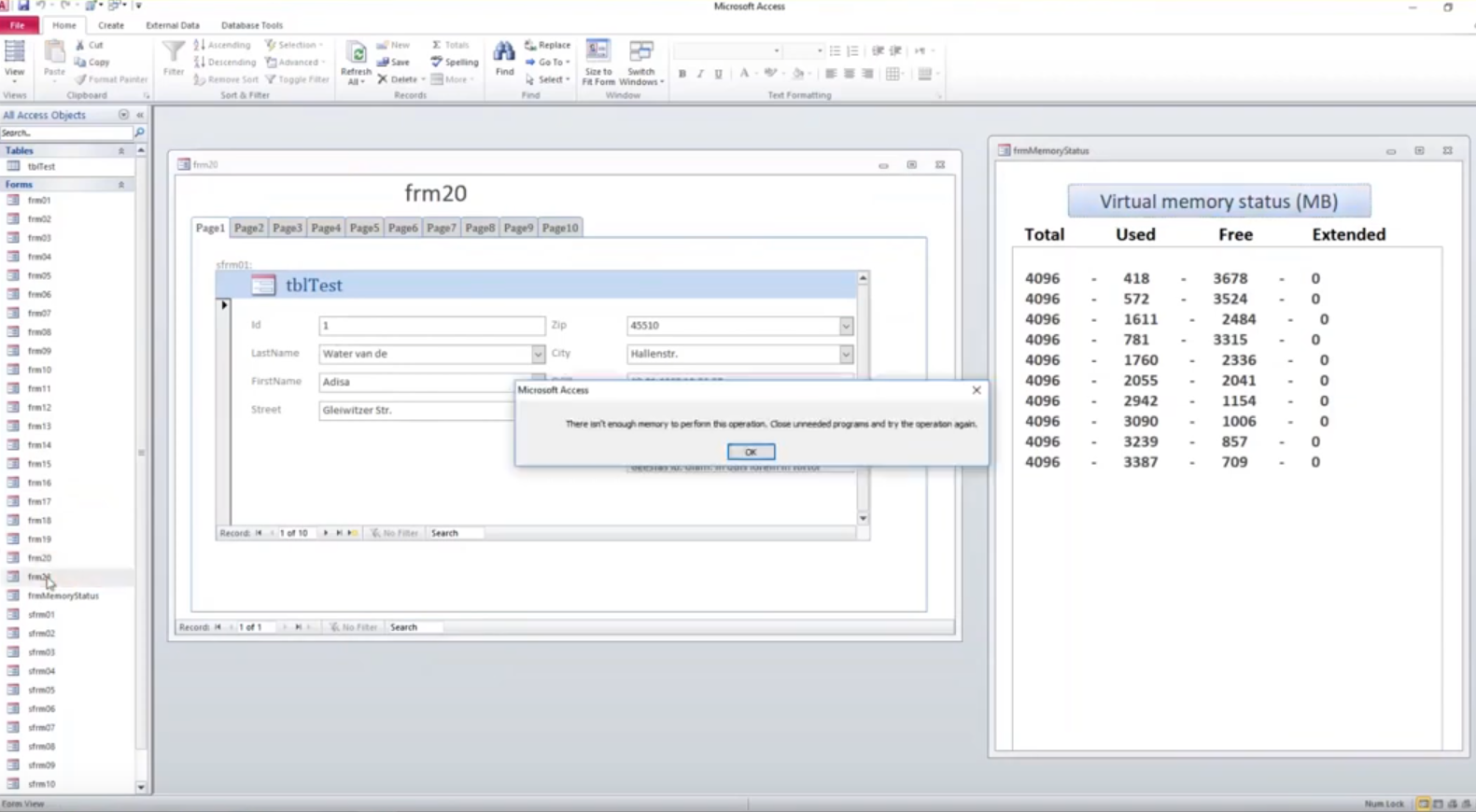Viewport: 1476px width, 812px height.
Task: Open the Selection filter dropdown
Action: [294, 45]
